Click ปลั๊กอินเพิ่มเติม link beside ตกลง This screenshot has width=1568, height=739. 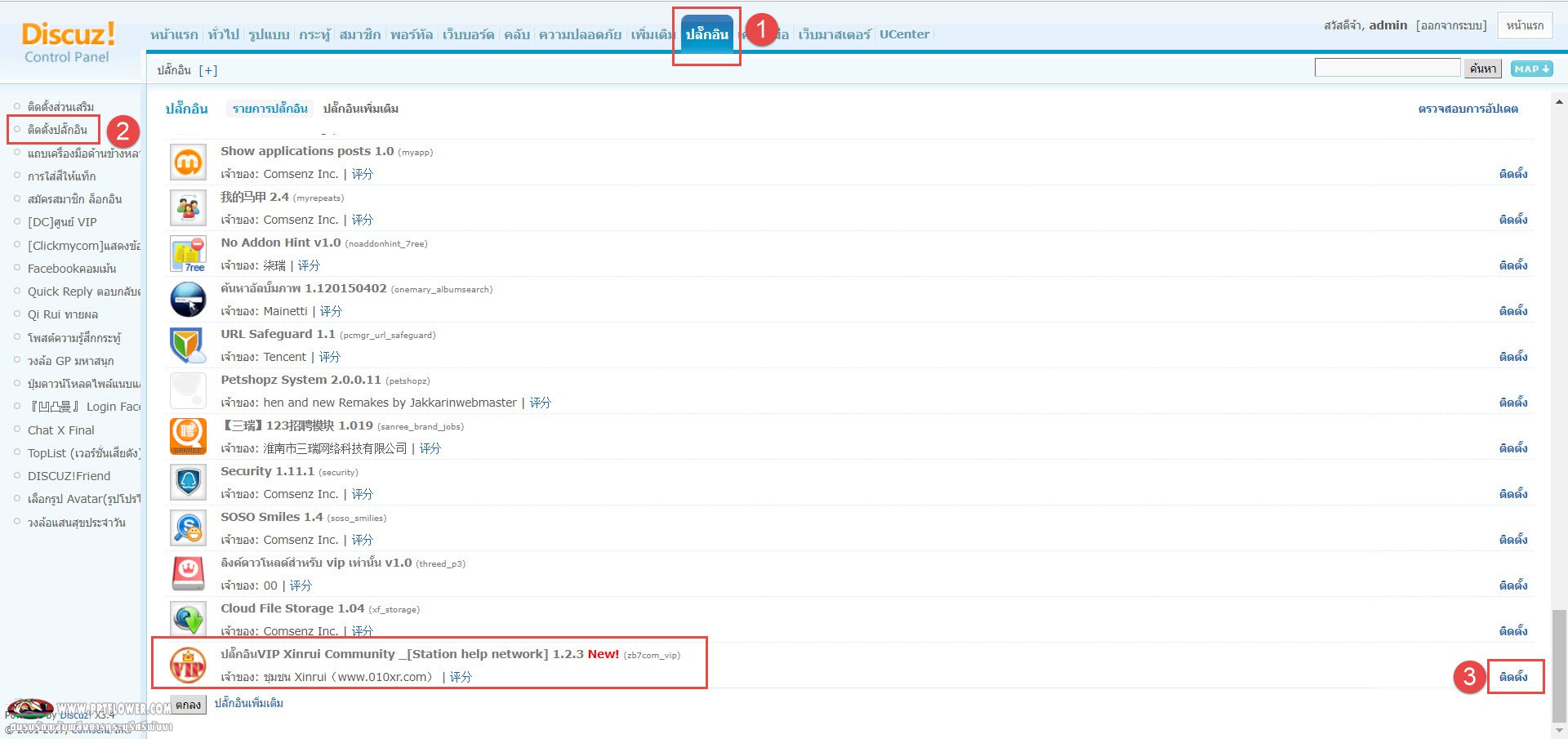pos(248,703)
